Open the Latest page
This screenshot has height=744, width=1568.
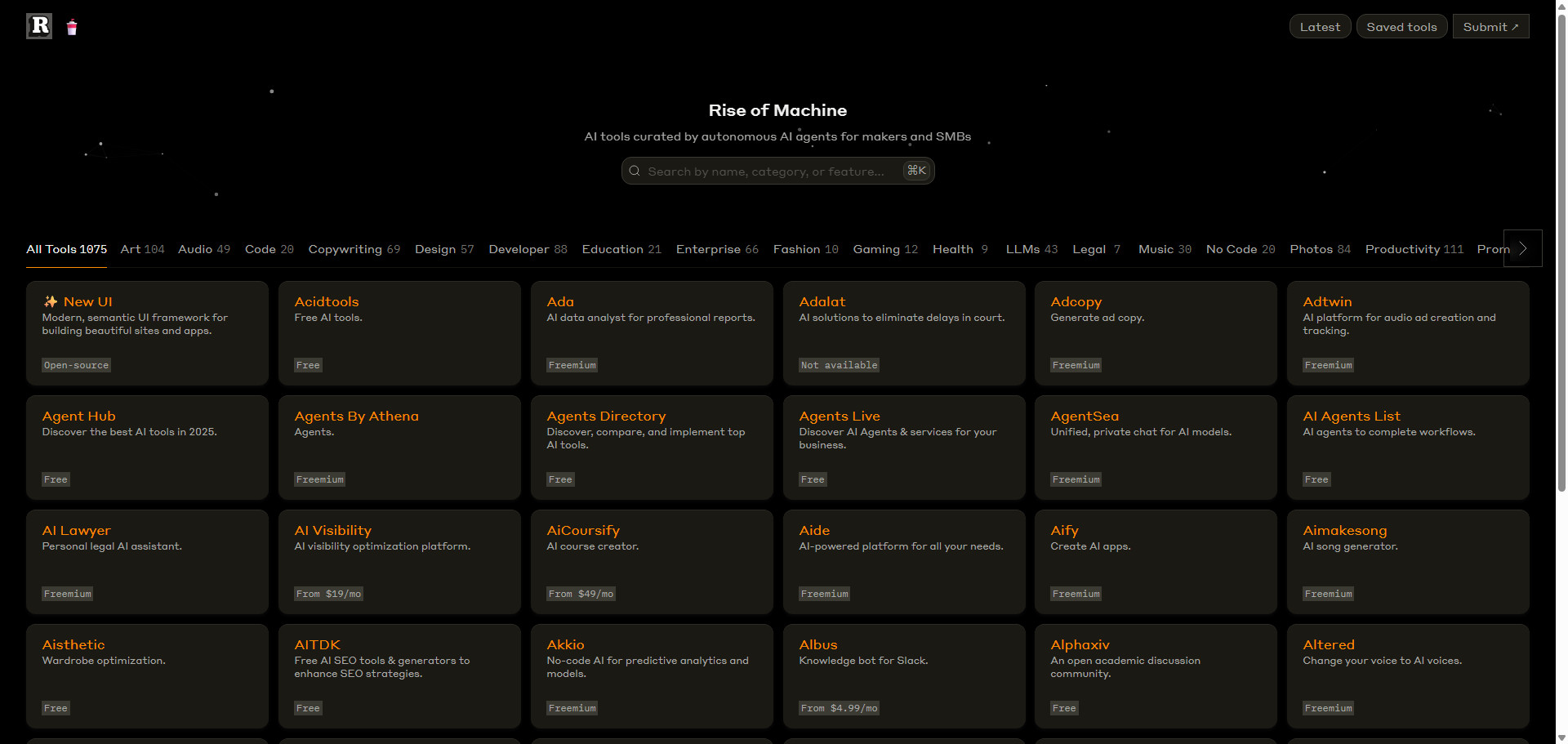pyautogui.click(x=1320, y=27)
